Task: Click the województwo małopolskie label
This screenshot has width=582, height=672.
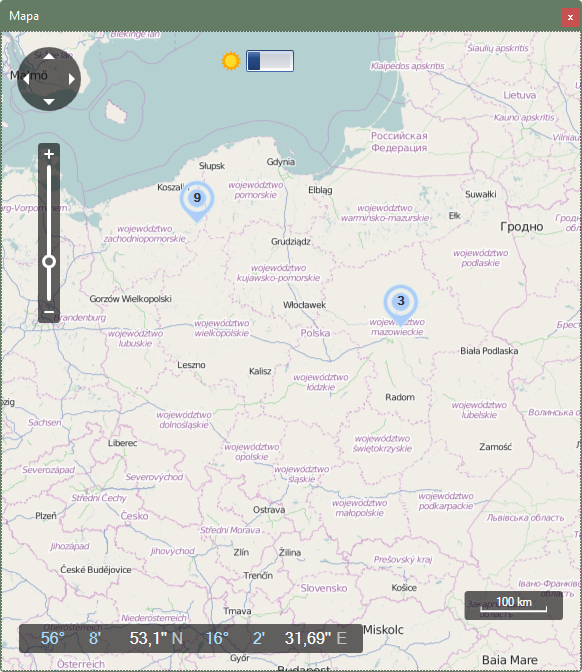Action: point(360,508)
